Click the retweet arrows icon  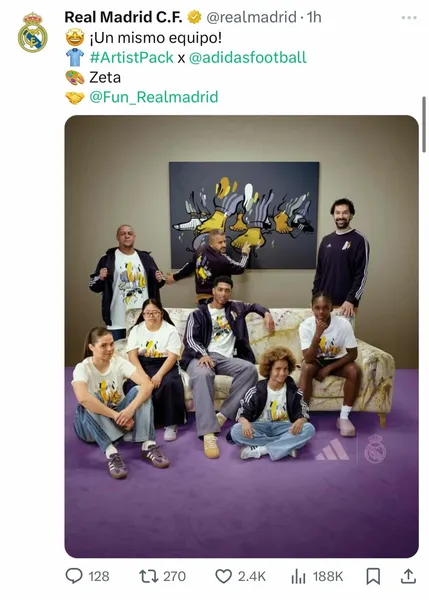click(x=148, y=576)
